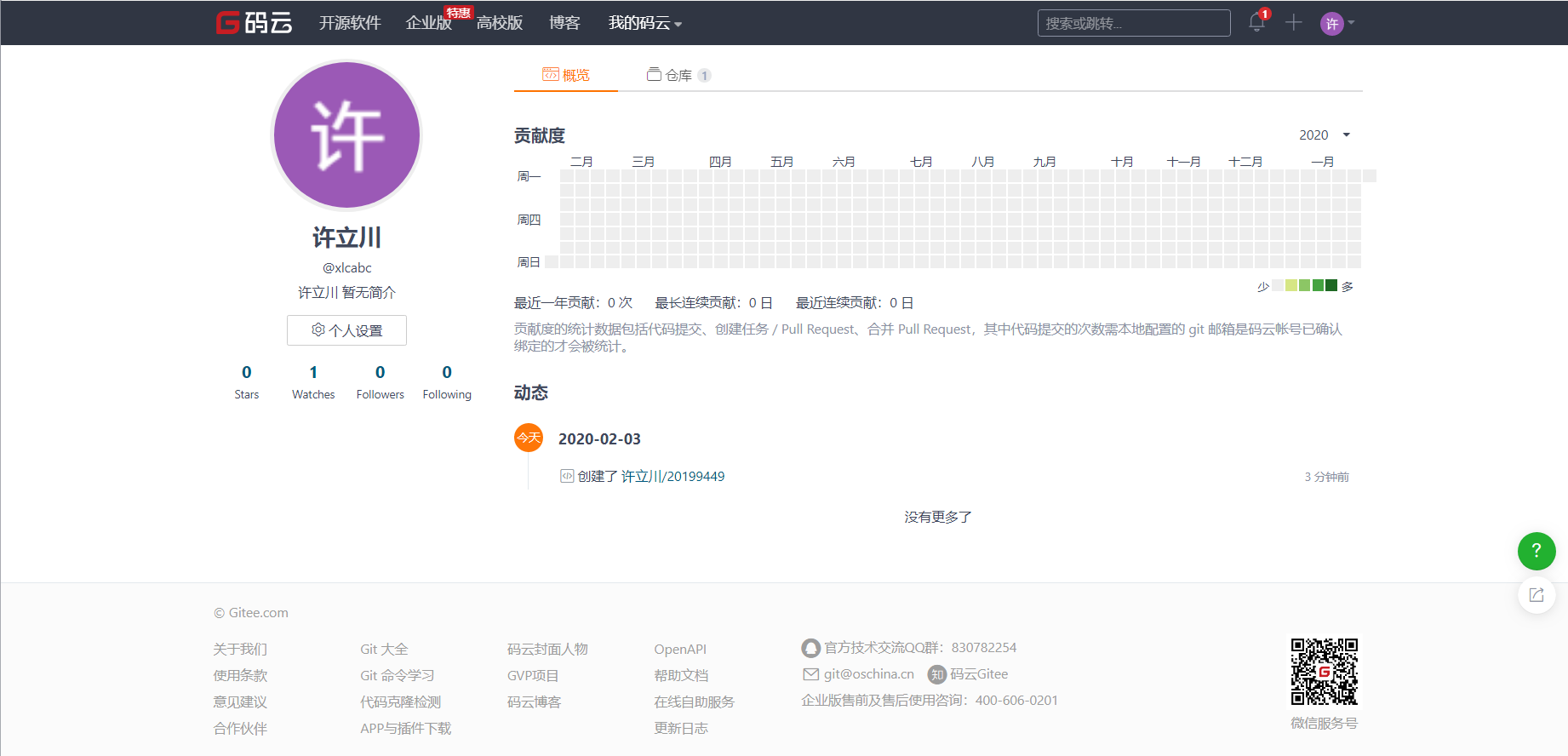Image resolution: width=1568 pixels, height=756 pixels.
Task: Open 意见建议 footer link
Action: (x=240, y=702)
